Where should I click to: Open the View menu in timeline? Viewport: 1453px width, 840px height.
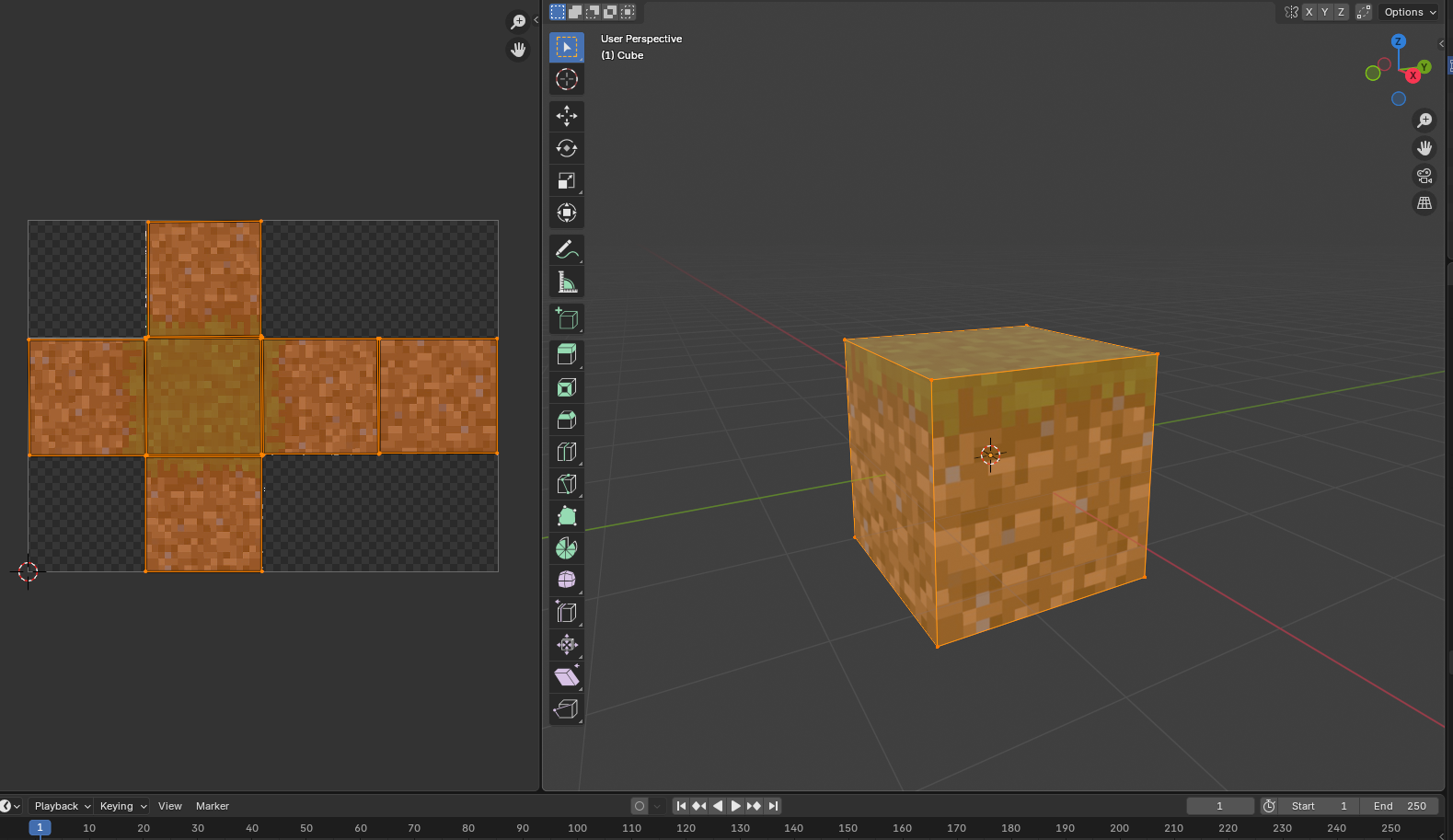pos(170,806)
